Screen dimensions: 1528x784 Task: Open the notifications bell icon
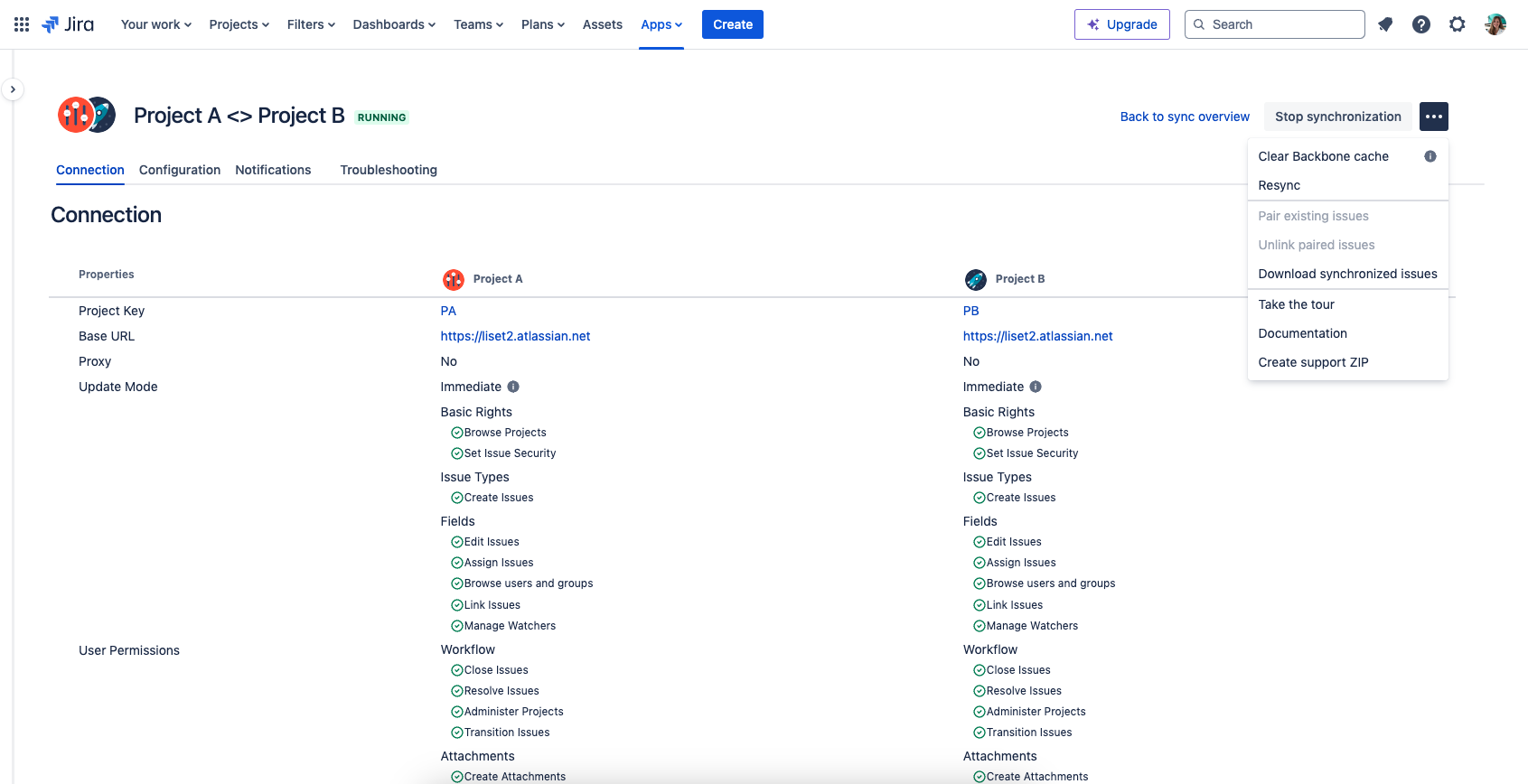tap(1385, 24)
